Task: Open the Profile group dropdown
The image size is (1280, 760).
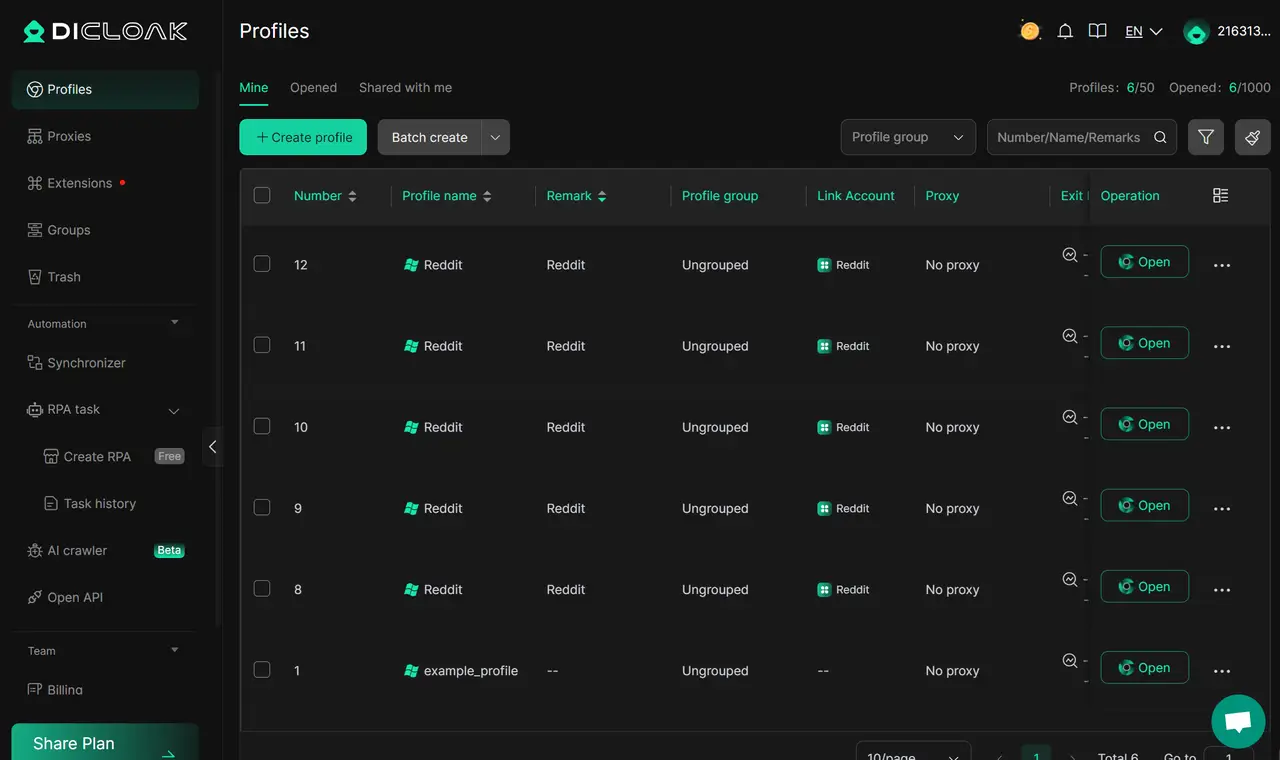Action: tap(908, 137)
